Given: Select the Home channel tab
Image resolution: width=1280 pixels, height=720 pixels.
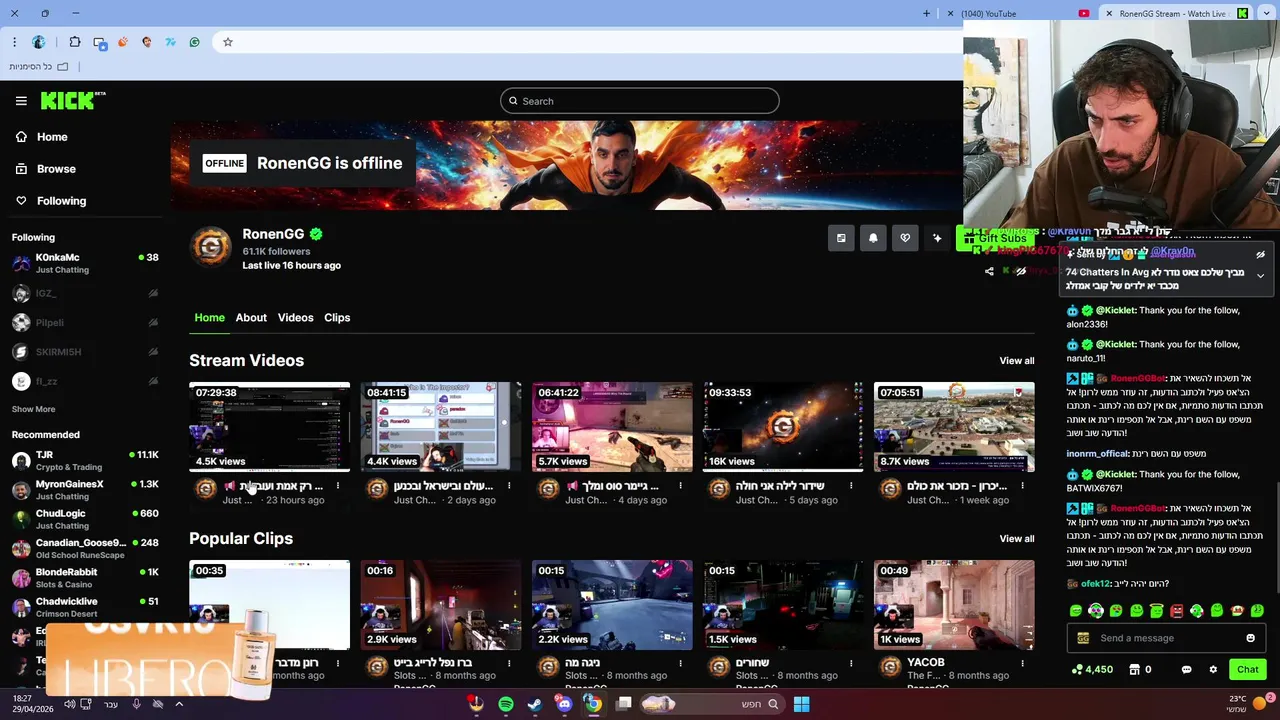Looking at the screenshot, I should tap(209, 317).
